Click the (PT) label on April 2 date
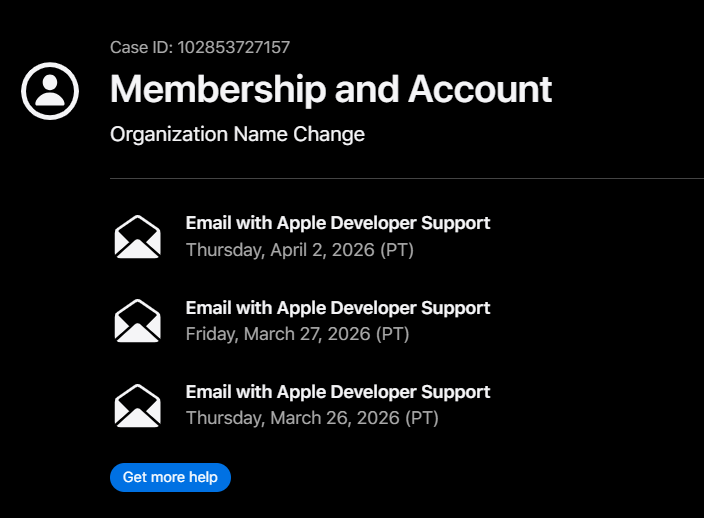This screenshot has width=704, height=518. pyautogui.click(x=395, y=249)
